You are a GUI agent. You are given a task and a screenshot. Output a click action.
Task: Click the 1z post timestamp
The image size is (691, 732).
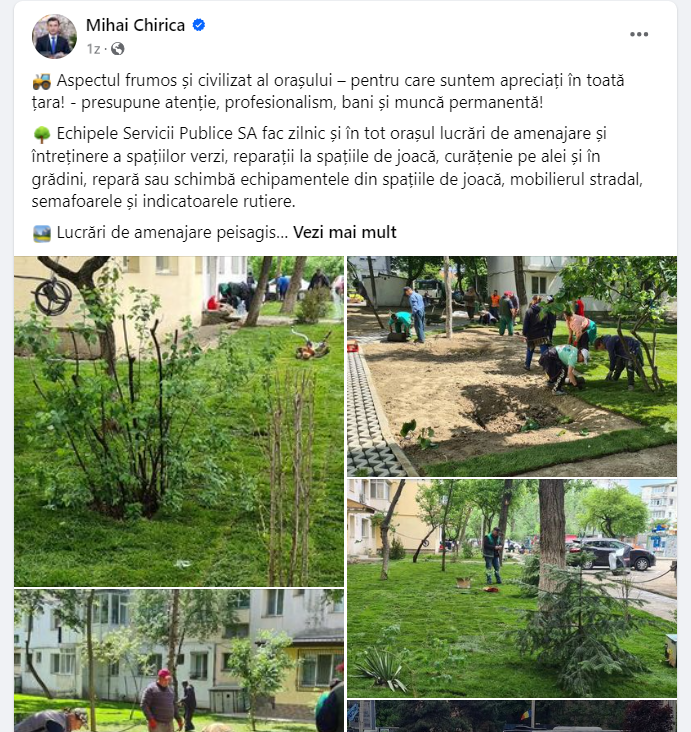click(93, 49)
